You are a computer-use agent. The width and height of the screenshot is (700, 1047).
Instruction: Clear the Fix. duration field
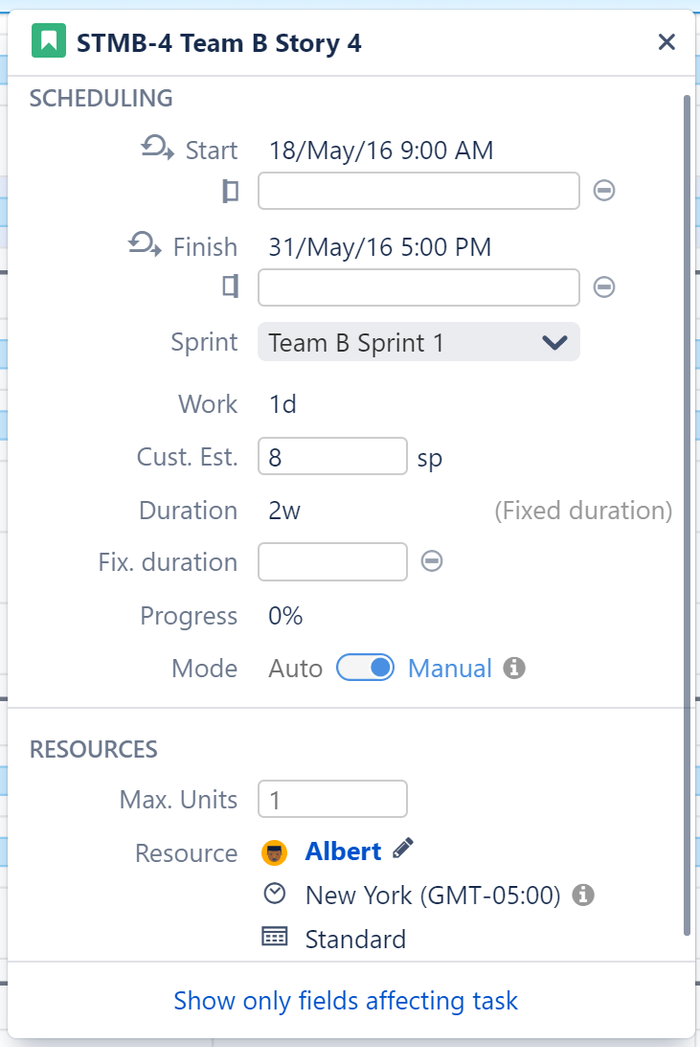[431, 561]
